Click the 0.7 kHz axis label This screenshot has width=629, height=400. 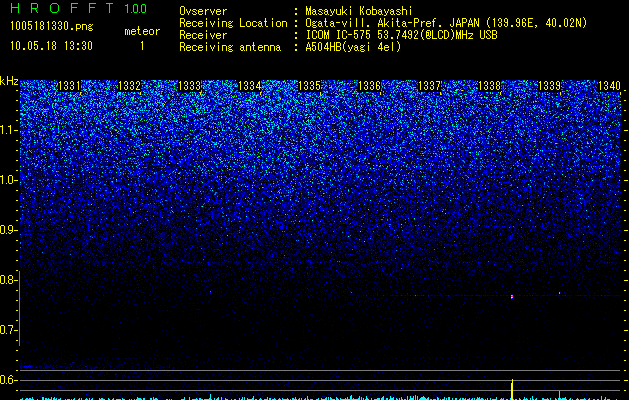click(x=9, y=330)
